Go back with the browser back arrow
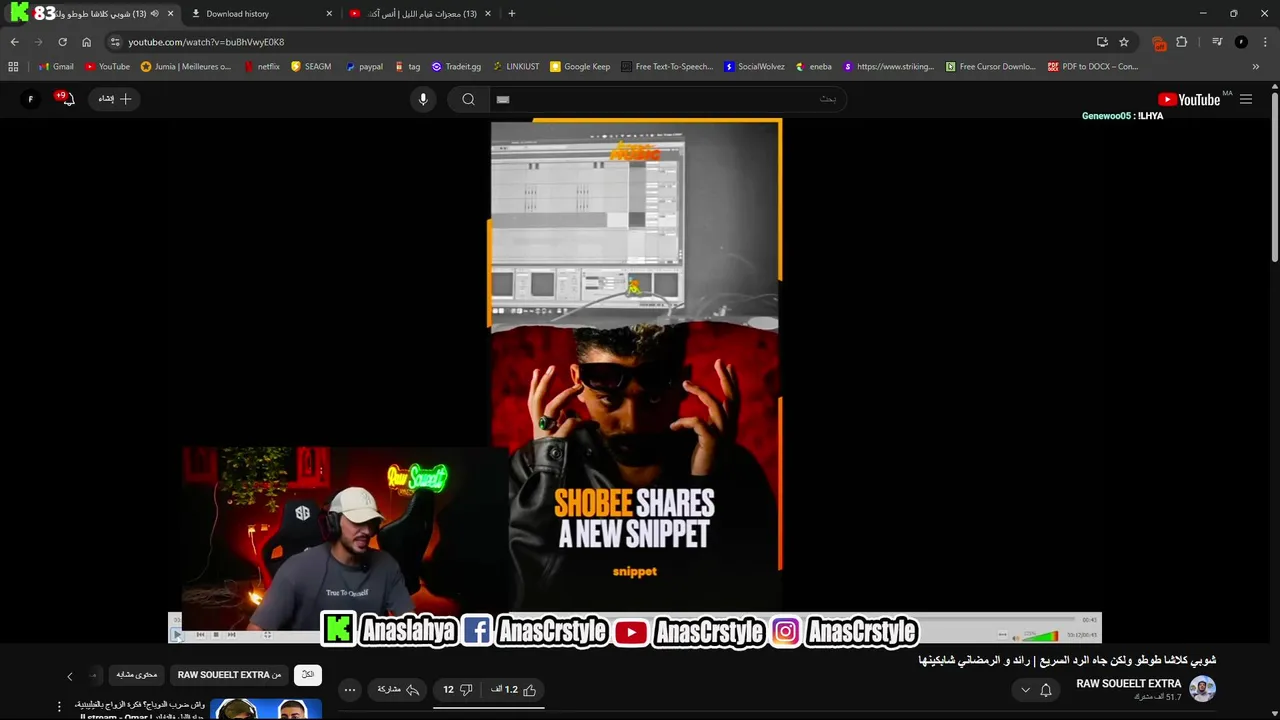The image size is (1280, 720). click(x=14, y=42)
